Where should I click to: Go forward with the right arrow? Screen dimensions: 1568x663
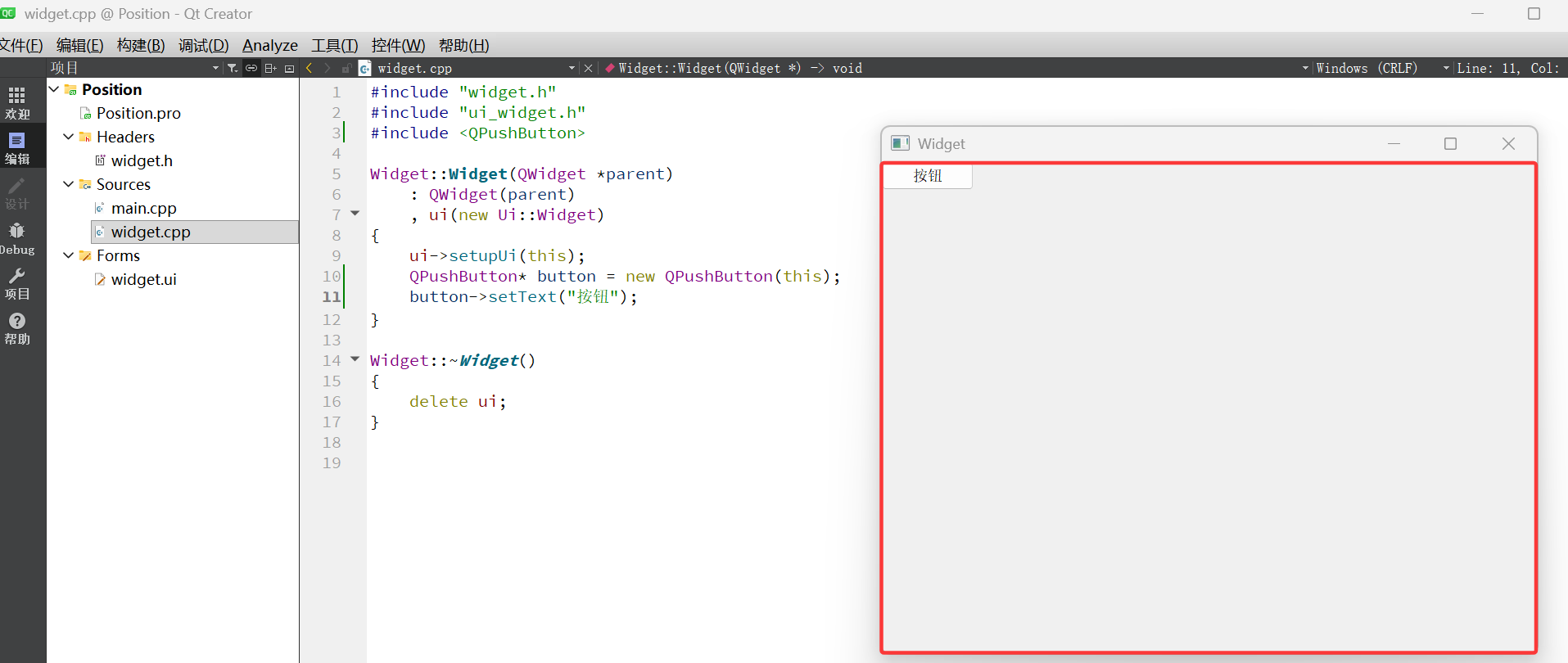pos(328,68)
